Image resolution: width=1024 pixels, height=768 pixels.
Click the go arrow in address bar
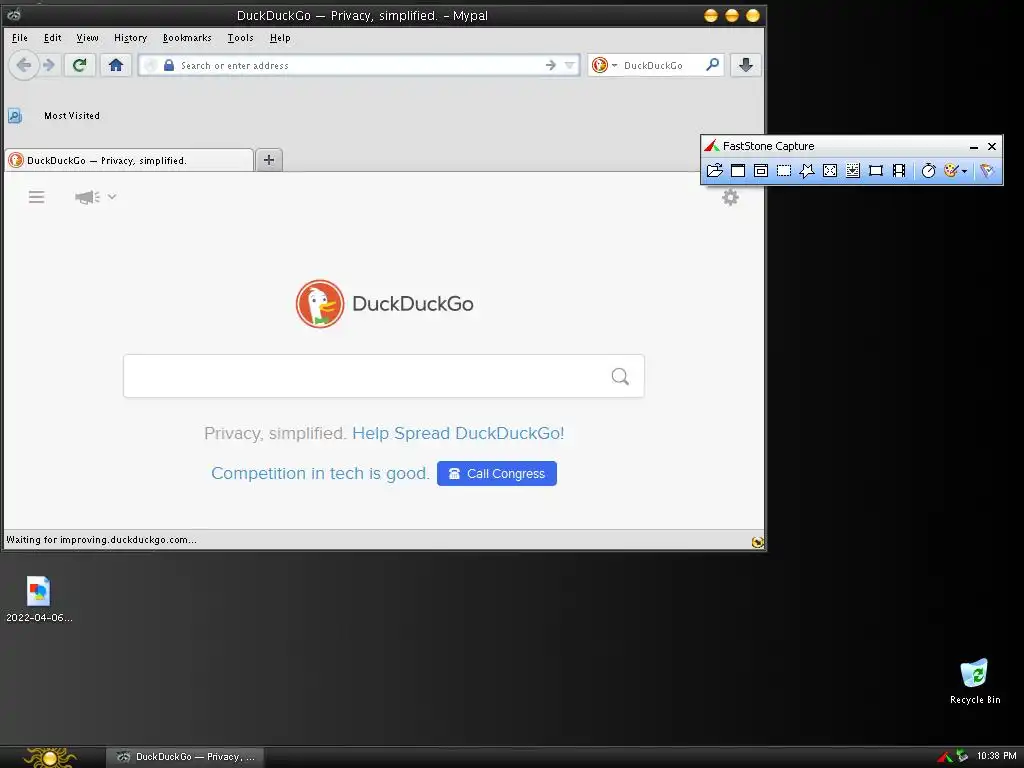point(551,65)
